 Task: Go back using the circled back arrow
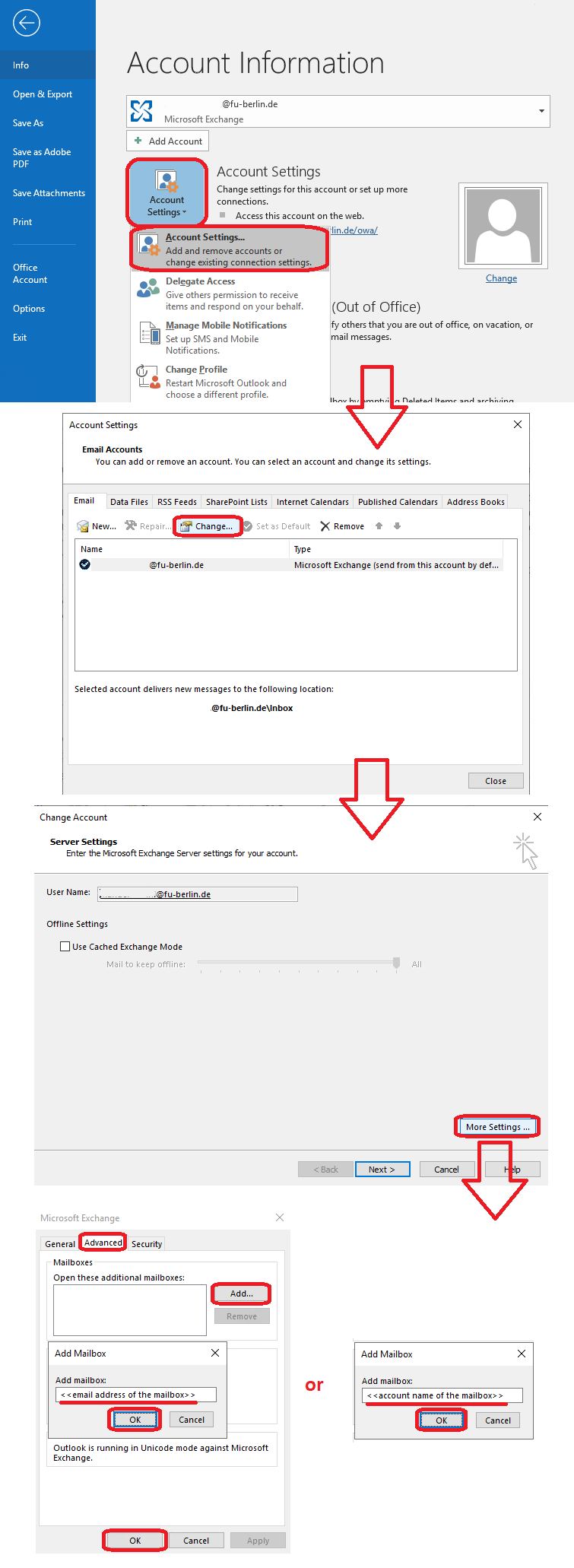(x=26, y=23)
